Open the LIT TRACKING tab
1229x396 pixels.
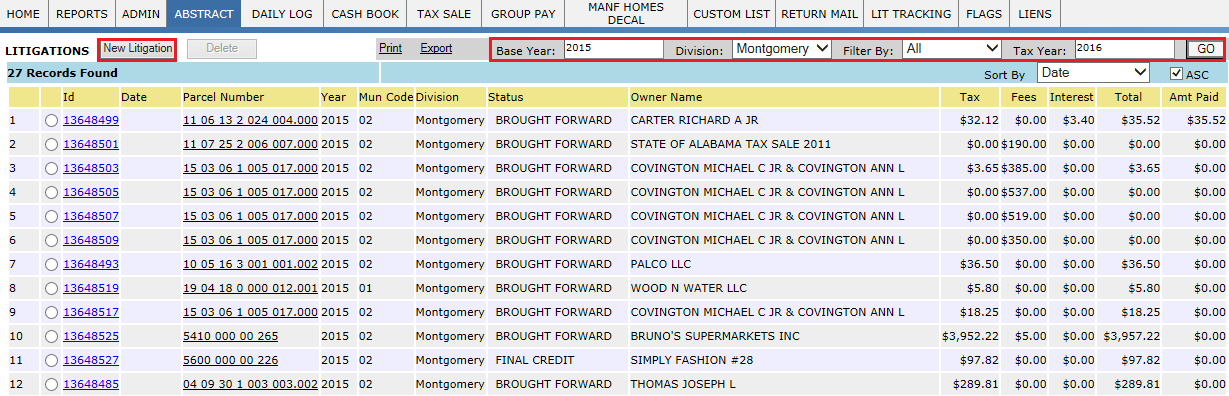coord(911,15)
